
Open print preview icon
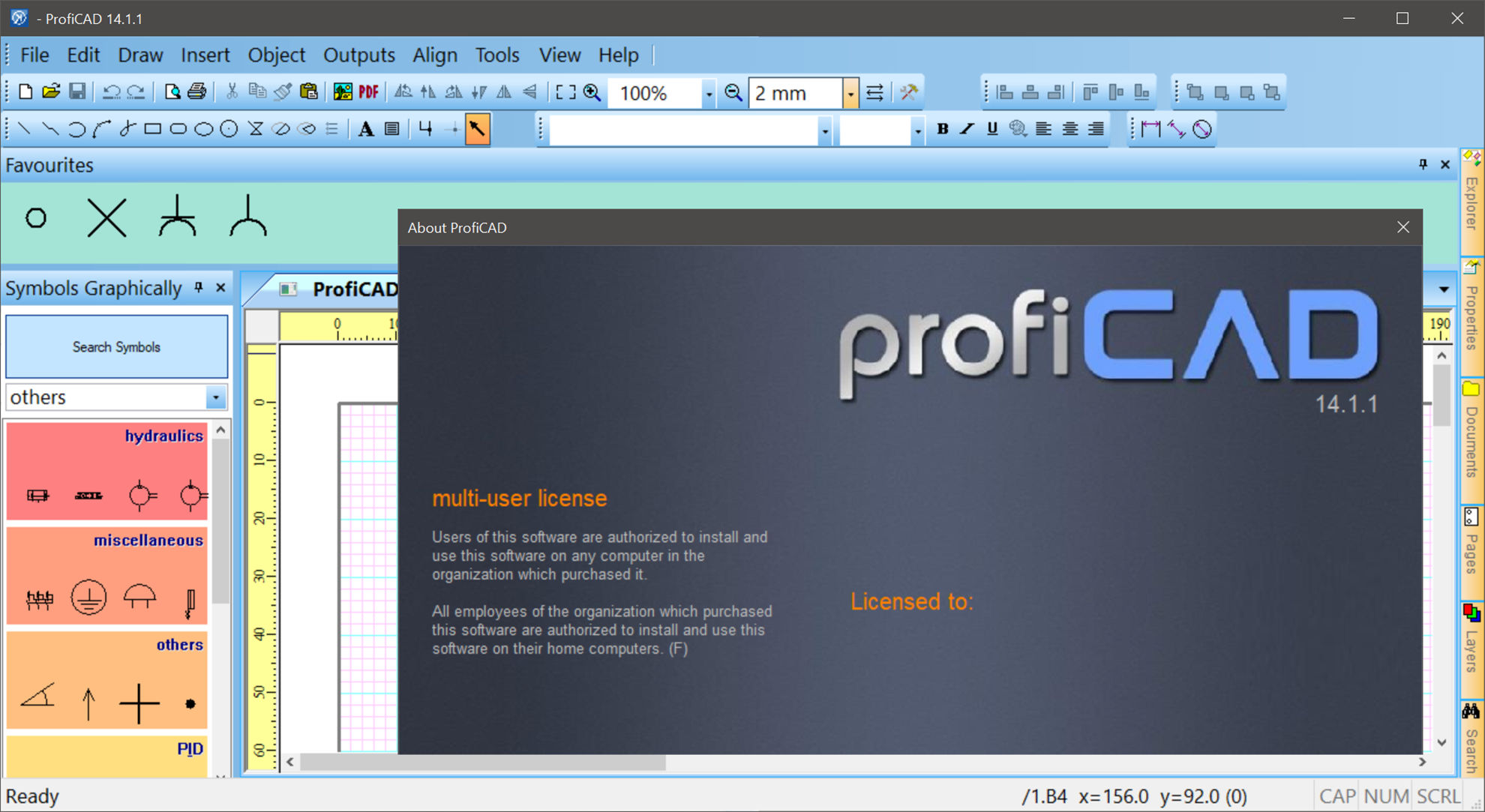point(172,92)
